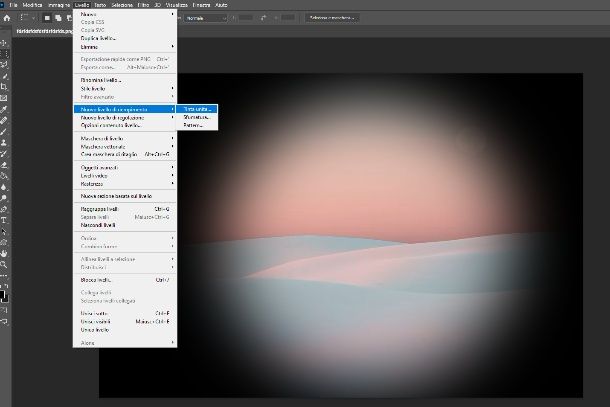Expand the Maschera vettoriale submenu
The image size is (610, 407).
[x=125, y=146]
